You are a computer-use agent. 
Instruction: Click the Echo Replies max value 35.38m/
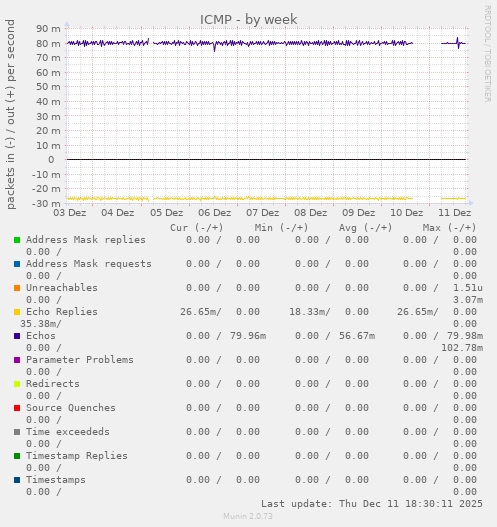coord(41,324)
